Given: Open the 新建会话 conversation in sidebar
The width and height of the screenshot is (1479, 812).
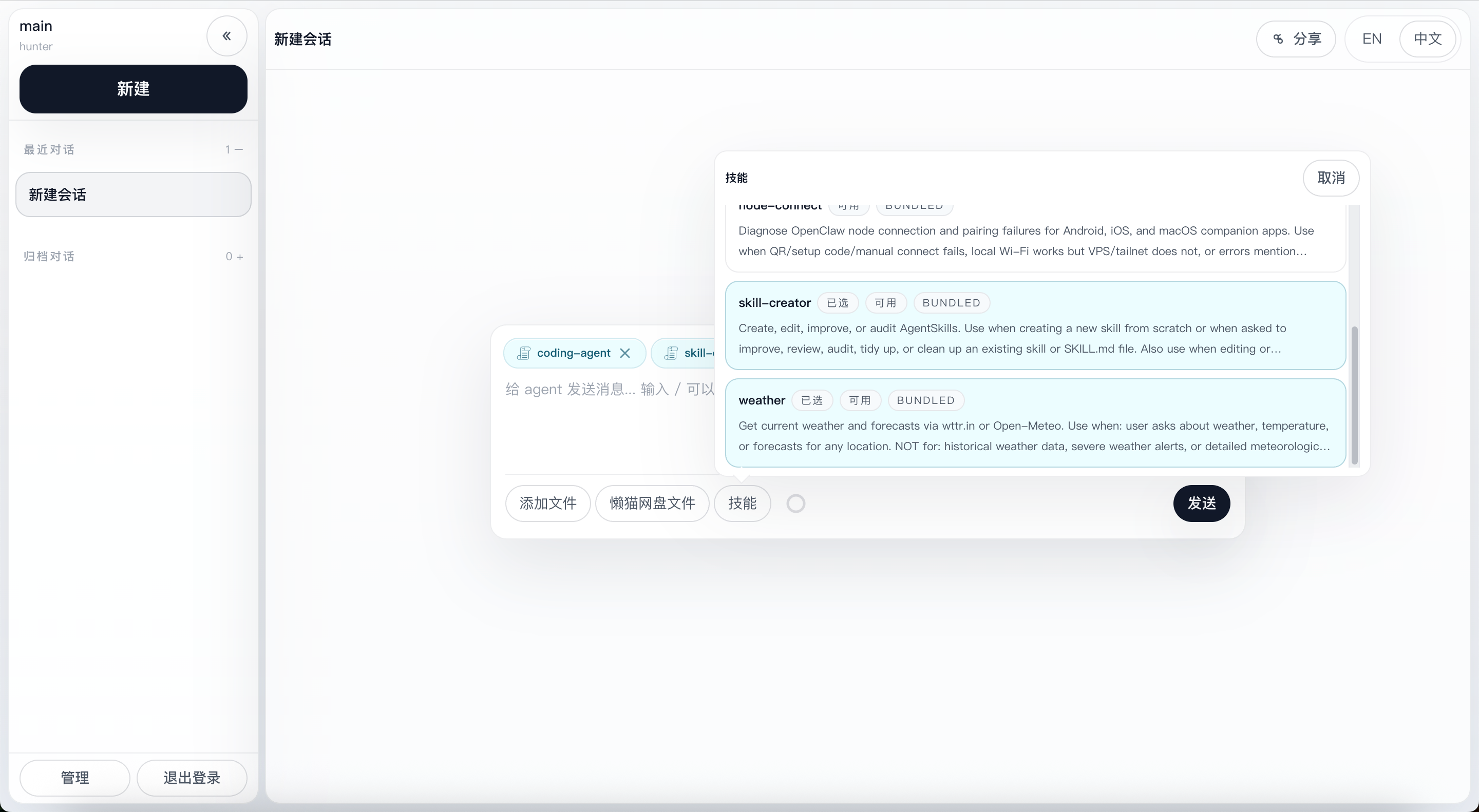Looking at the screenshot, I should 133,195.
